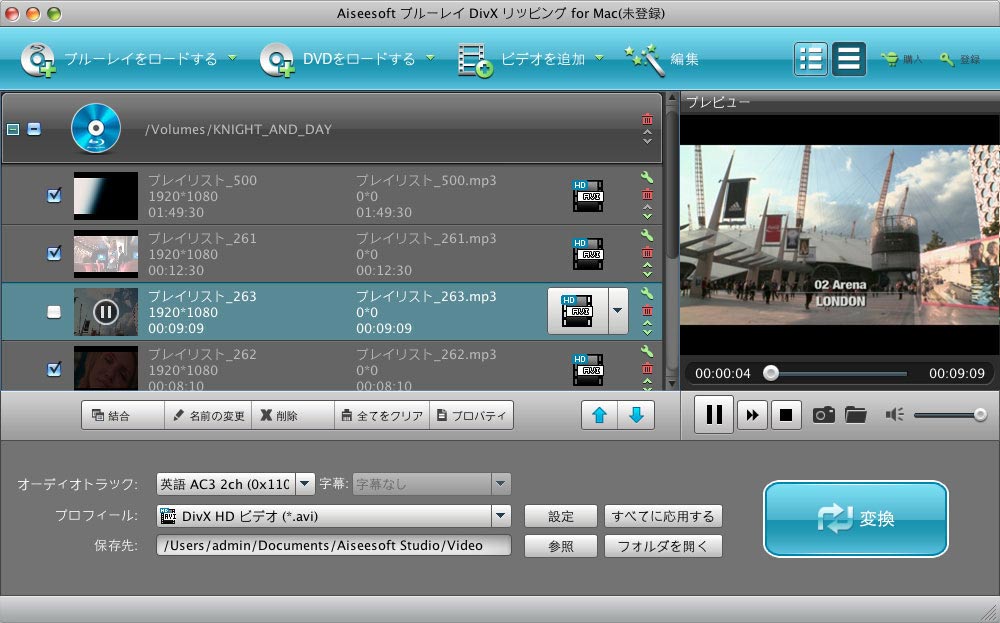Screen dimensions: 1000x623
Task: Click the wrench settings icon for プレイリスト_500
Action: [x=646, y=179]
